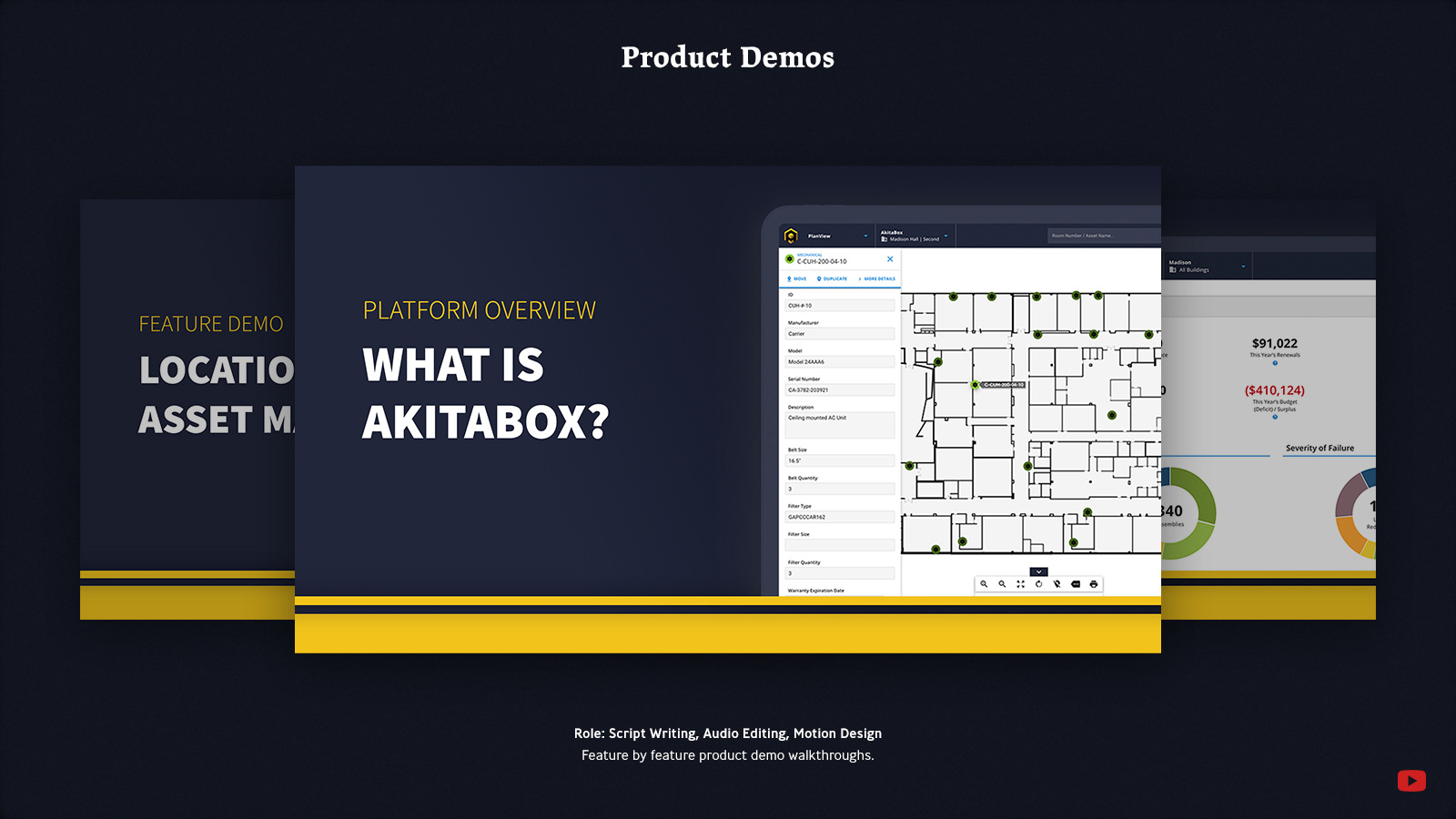
Task: Click info icon under This Year's Renewals
Action: [1275, 363]
